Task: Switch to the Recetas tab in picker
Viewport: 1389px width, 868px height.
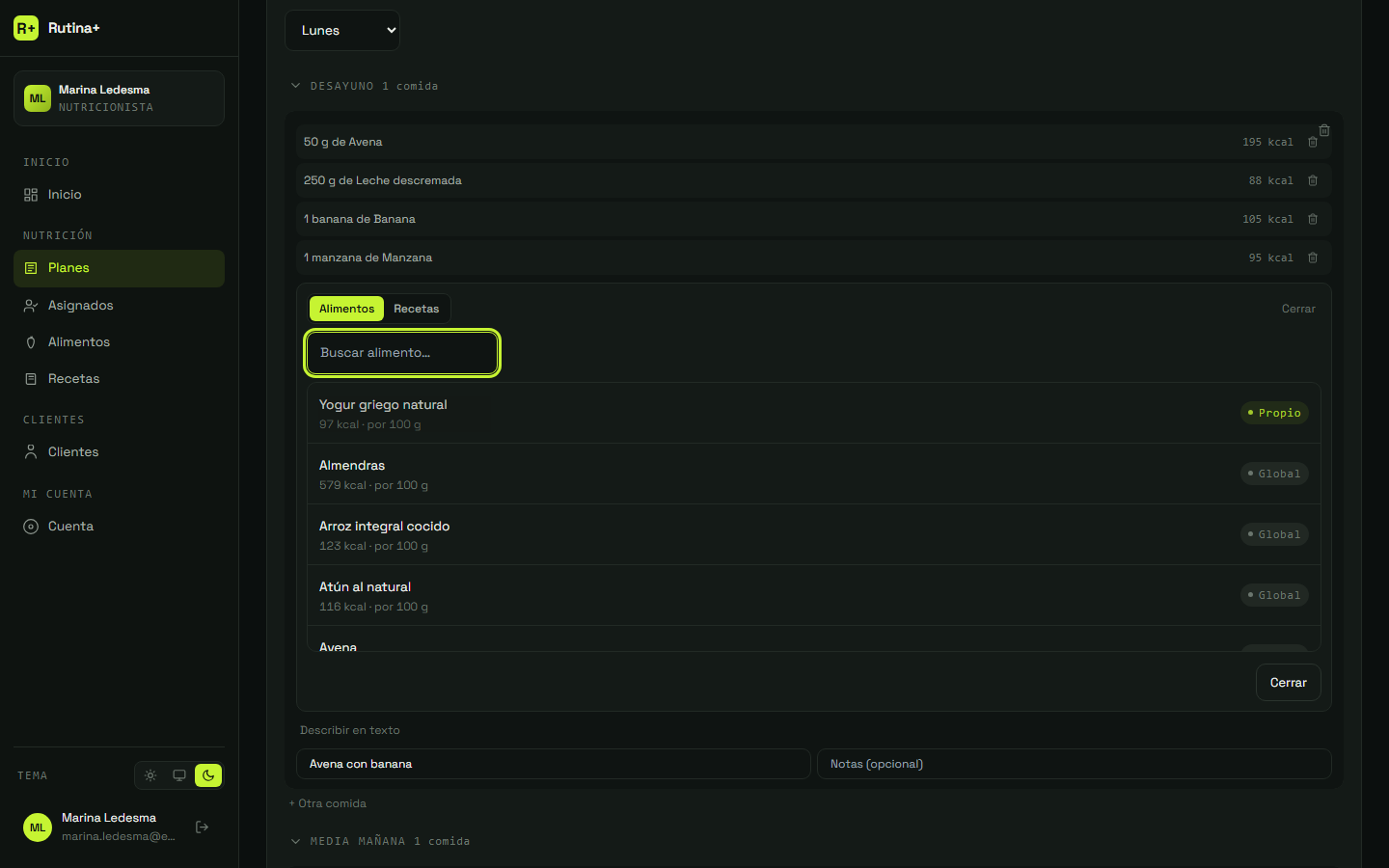Action: tap(417, 309)
